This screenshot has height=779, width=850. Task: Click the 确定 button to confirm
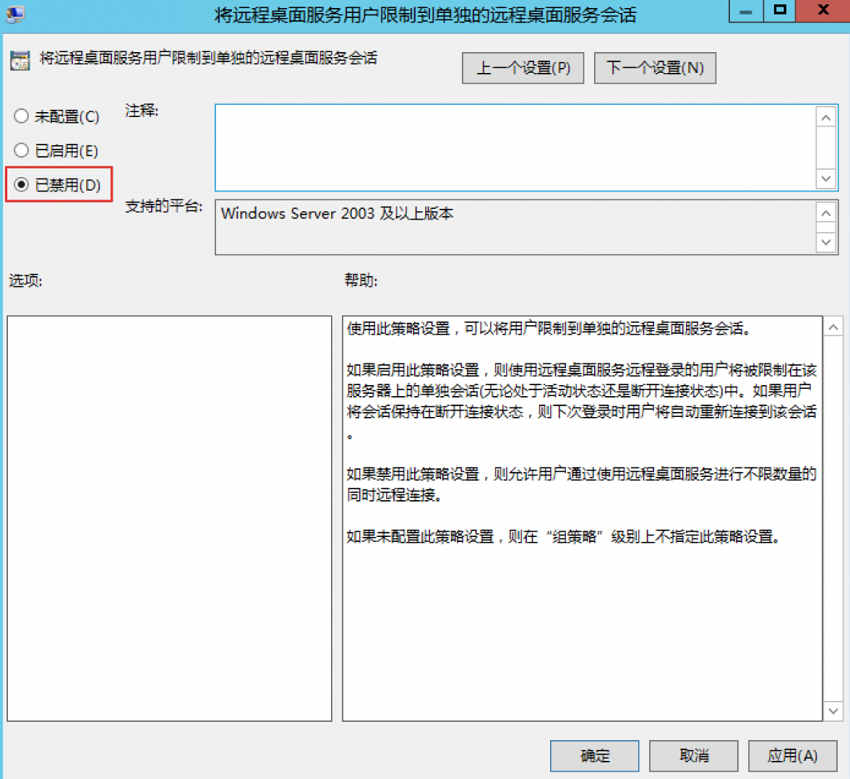tap(595, 755)
